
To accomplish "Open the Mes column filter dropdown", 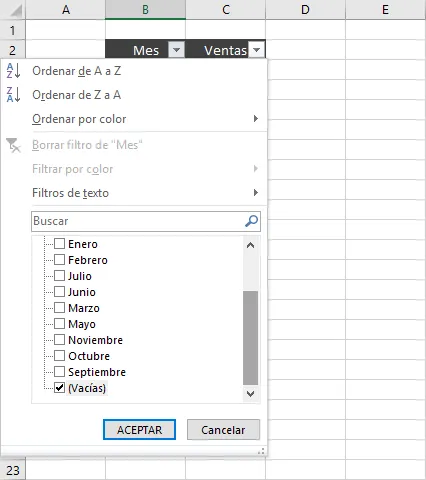I will 176,50.
